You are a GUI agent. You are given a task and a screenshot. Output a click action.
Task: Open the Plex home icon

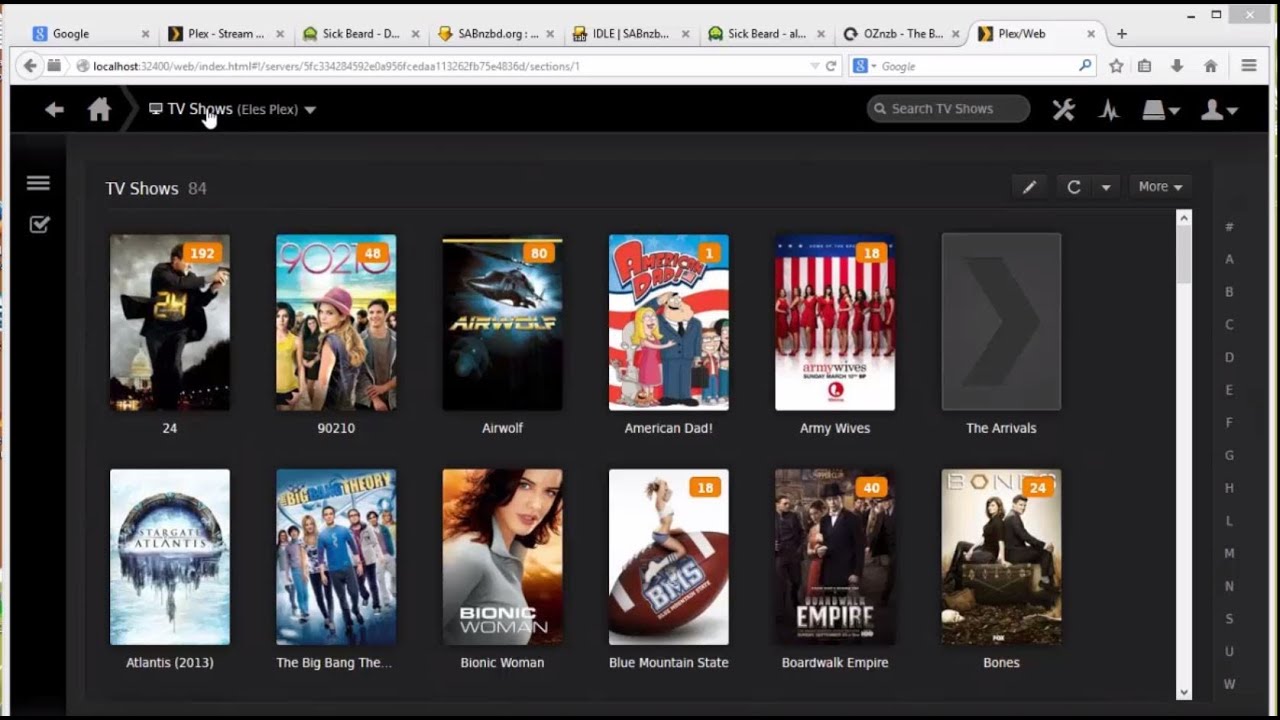click(99, 109)
